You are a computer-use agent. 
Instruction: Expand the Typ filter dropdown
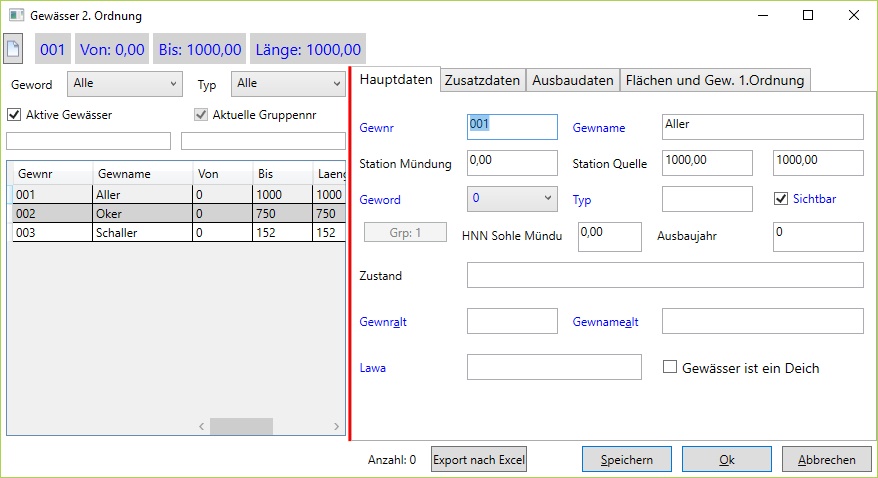(x=287, y=84)
